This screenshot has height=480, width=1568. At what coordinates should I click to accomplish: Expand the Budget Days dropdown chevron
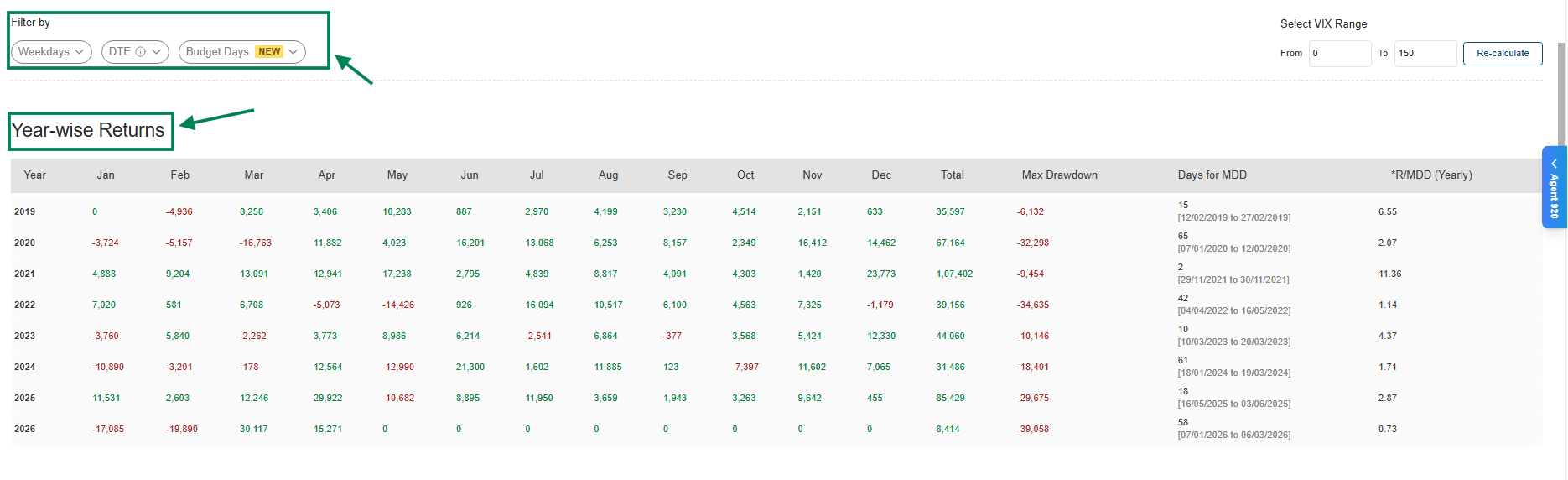click(x=293, y=52)
